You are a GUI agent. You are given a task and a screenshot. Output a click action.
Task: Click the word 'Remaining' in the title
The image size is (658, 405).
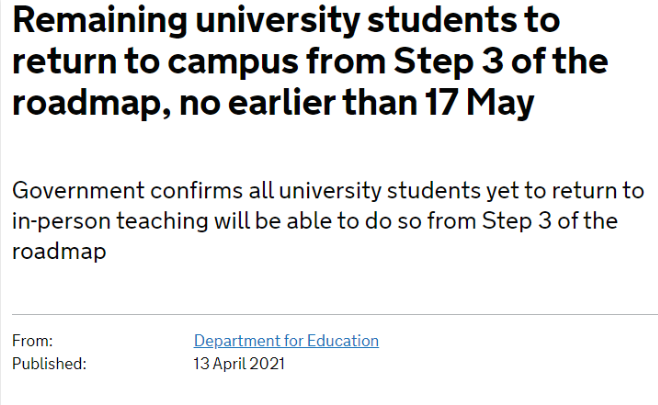pyautogui.click(x=100, y=21)
